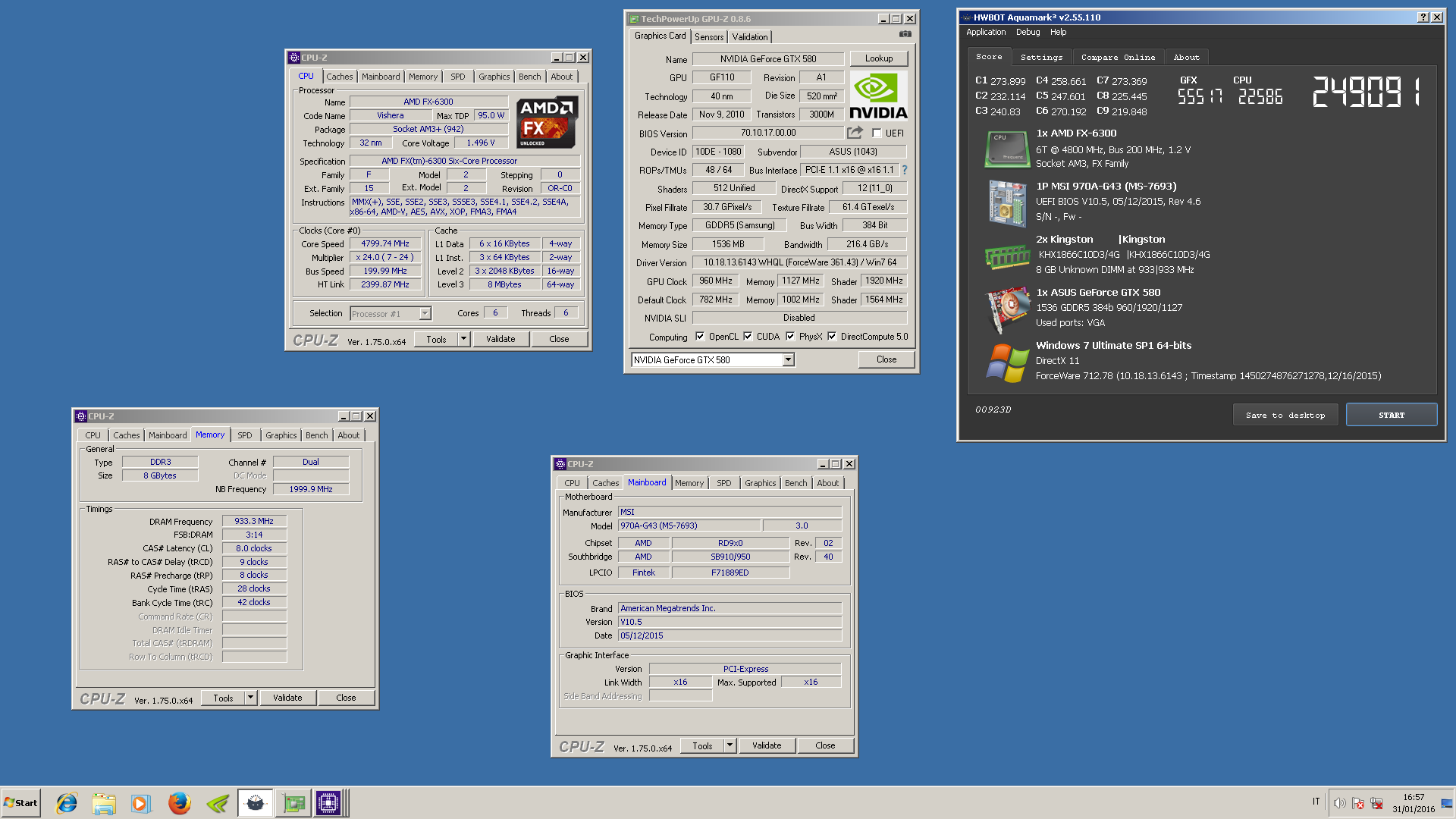Click the motherboard icon in Aquamark
Viewport: 1456px width, 819px height.
[1007, 202]
